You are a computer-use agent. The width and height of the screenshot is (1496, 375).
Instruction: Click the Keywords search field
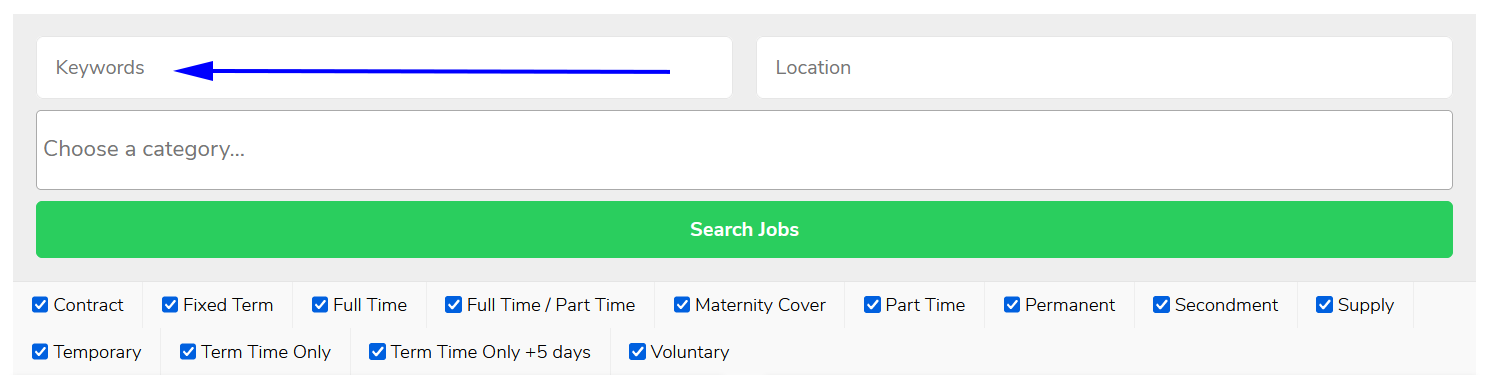(384, 68)
